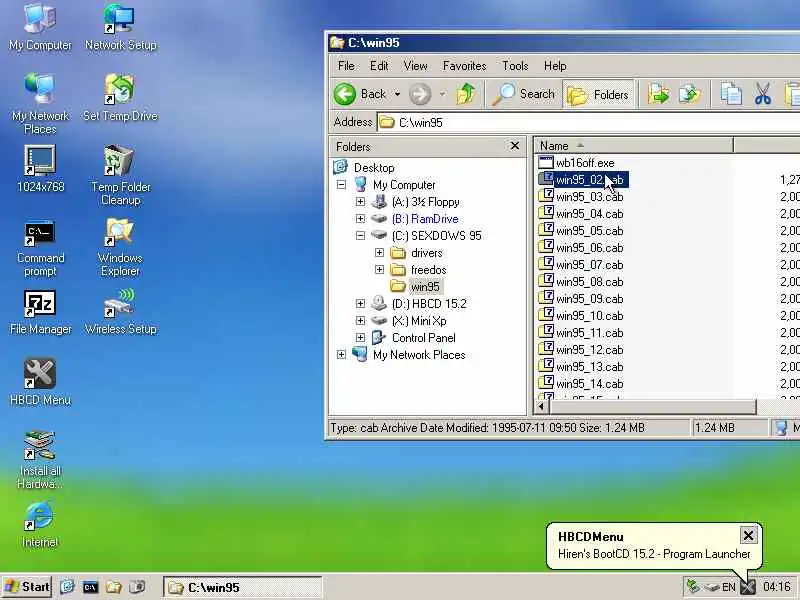Expand the Control Panel tree node

pyautogui.click(x=360, y=337)
